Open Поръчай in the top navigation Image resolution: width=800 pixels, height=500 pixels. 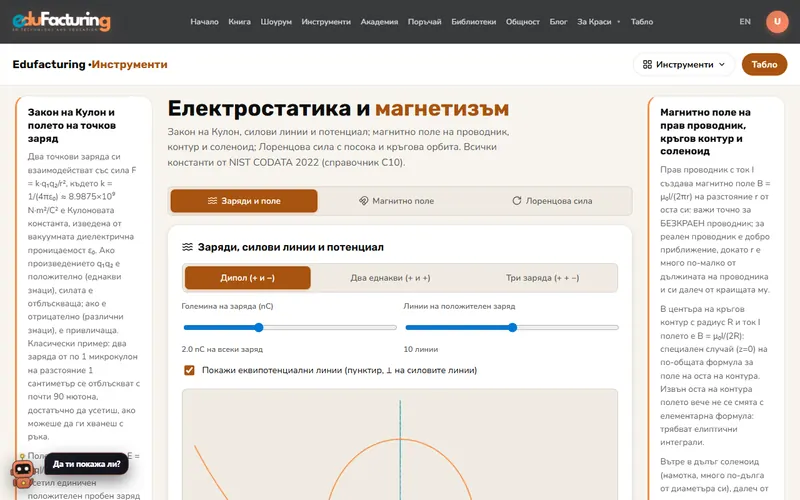424,21
